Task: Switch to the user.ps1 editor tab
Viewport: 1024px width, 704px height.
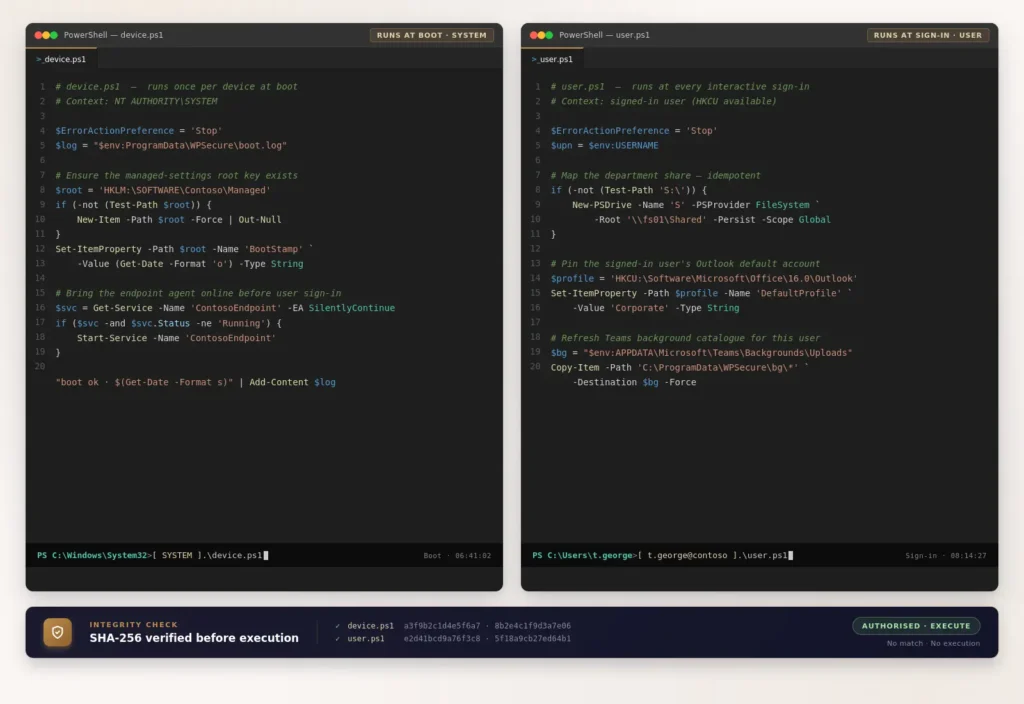Action: (x=555, y=59)
